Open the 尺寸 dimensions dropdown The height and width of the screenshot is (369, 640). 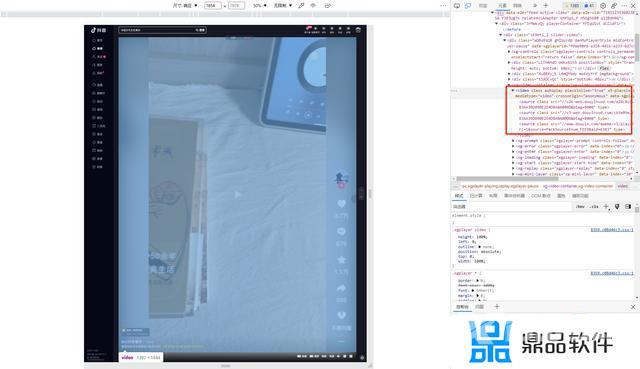(x=185, y=6)
